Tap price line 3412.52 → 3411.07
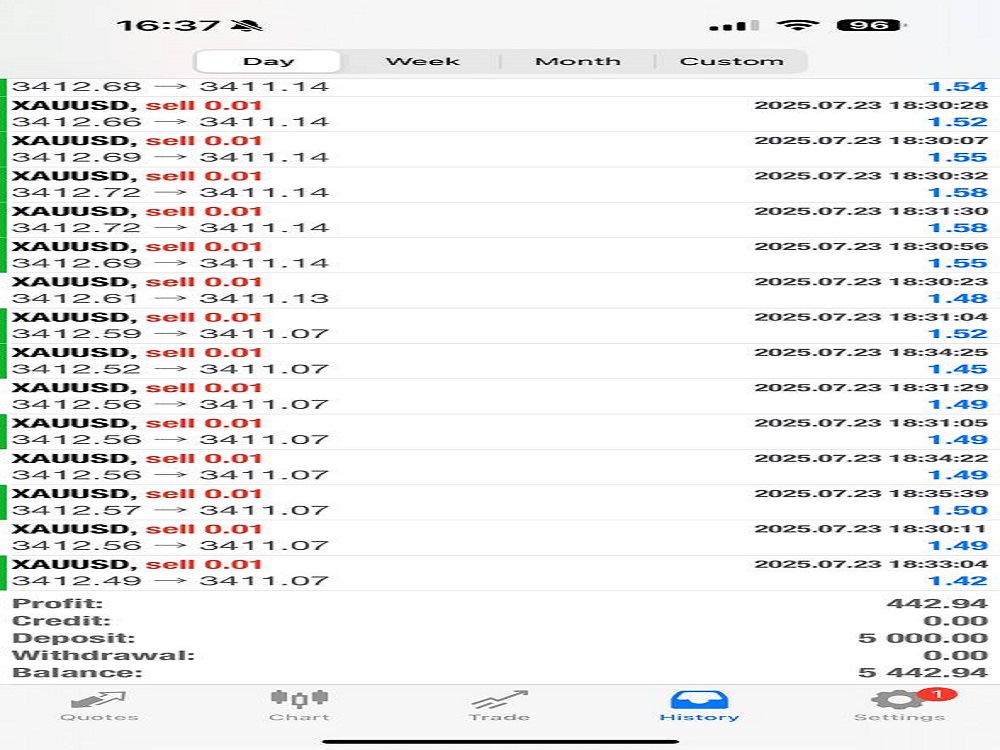This screenshot has width=1000, height=750. pos(170,369)
